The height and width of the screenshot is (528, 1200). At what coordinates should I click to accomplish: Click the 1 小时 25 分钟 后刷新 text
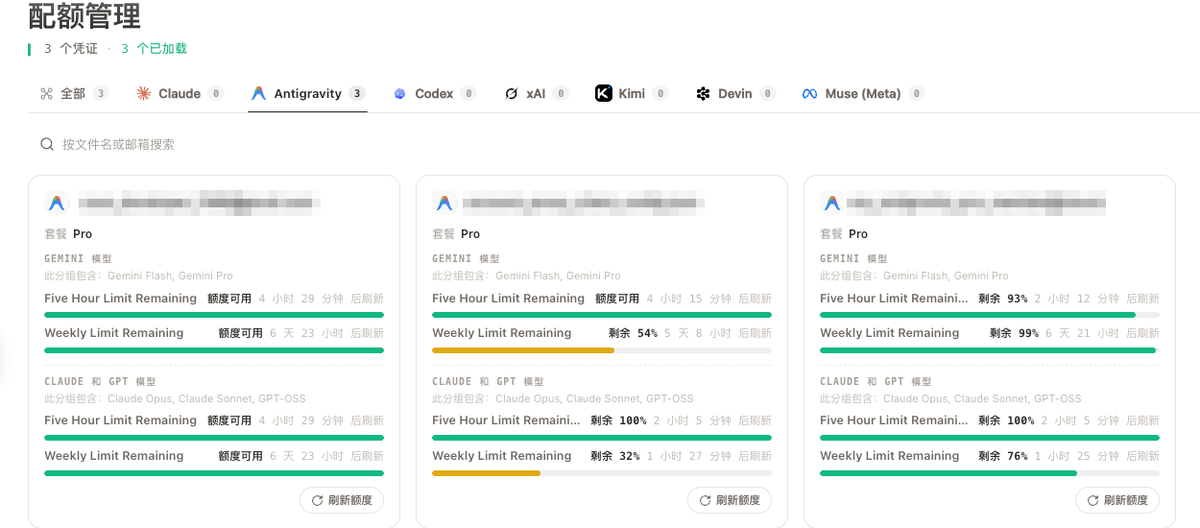pos(1097,456)
